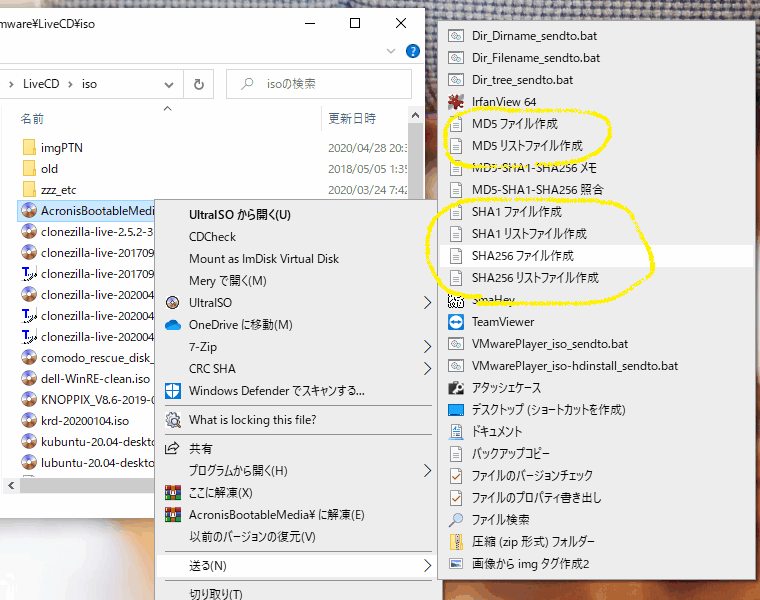
Task: Select the zzz_etc folder icon
Action: [29, 189]
